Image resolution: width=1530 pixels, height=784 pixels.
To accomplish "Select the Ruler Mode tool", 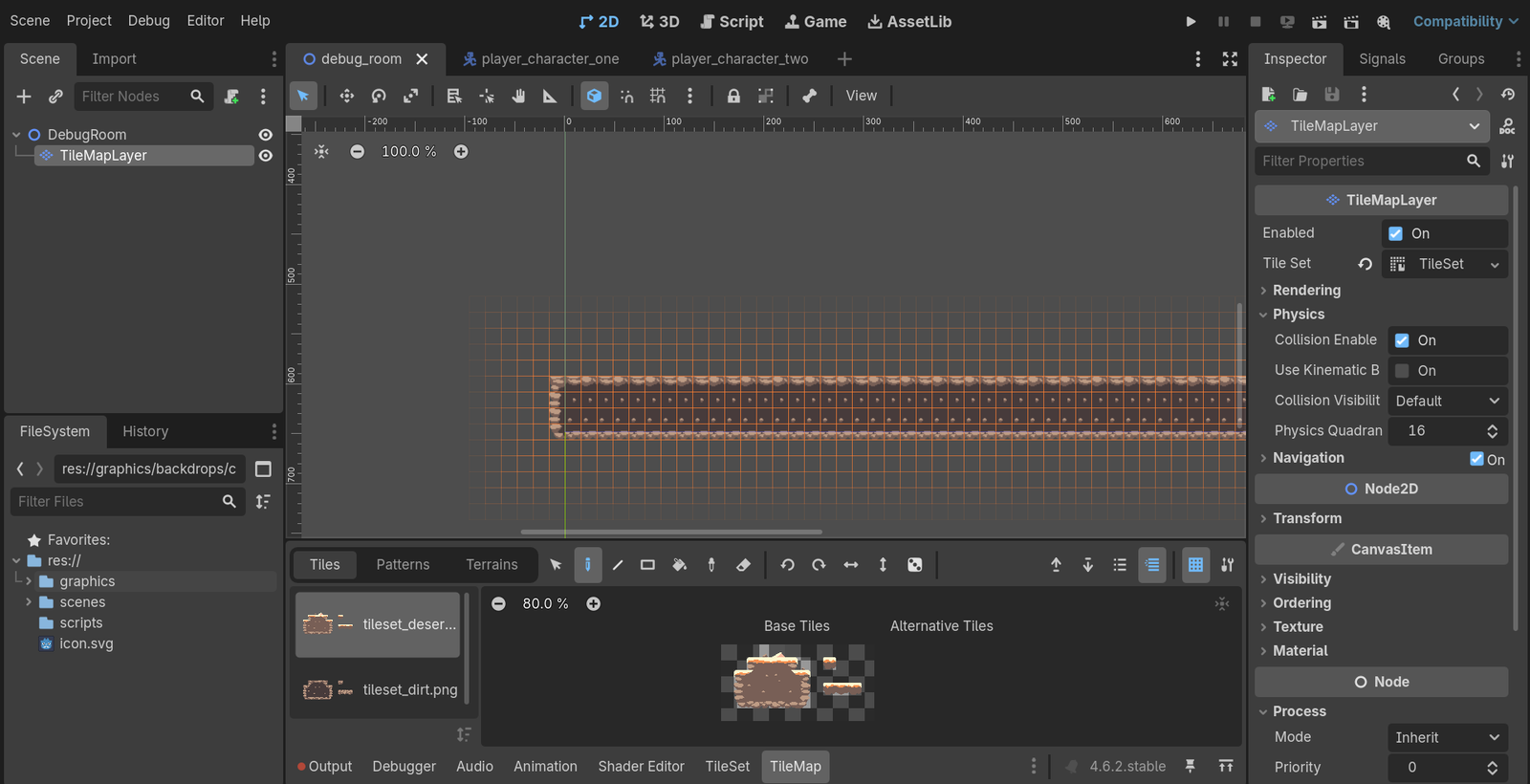I will tap(550, 96).
